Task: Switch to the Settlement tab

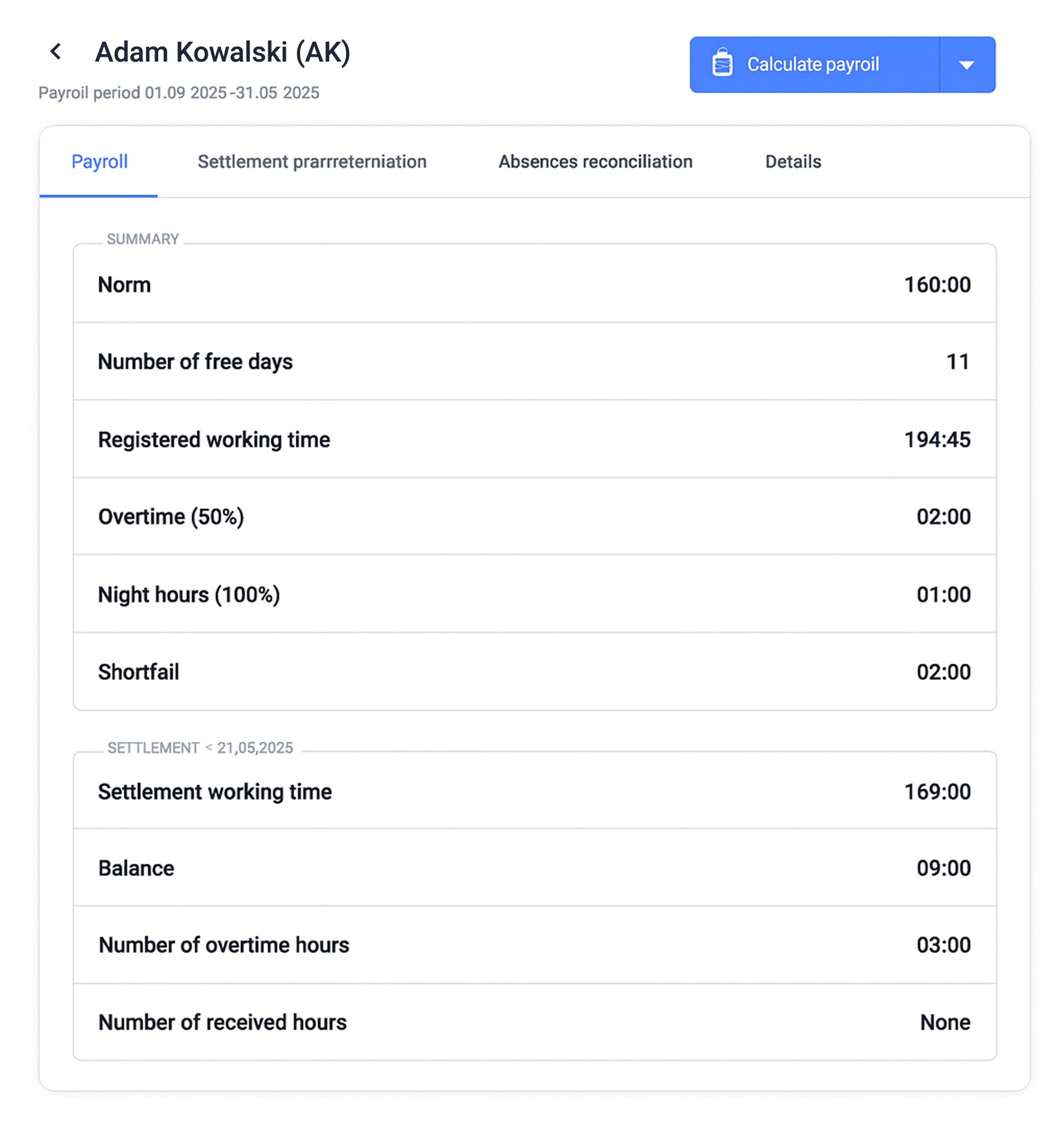Action: tap(312, 162)
